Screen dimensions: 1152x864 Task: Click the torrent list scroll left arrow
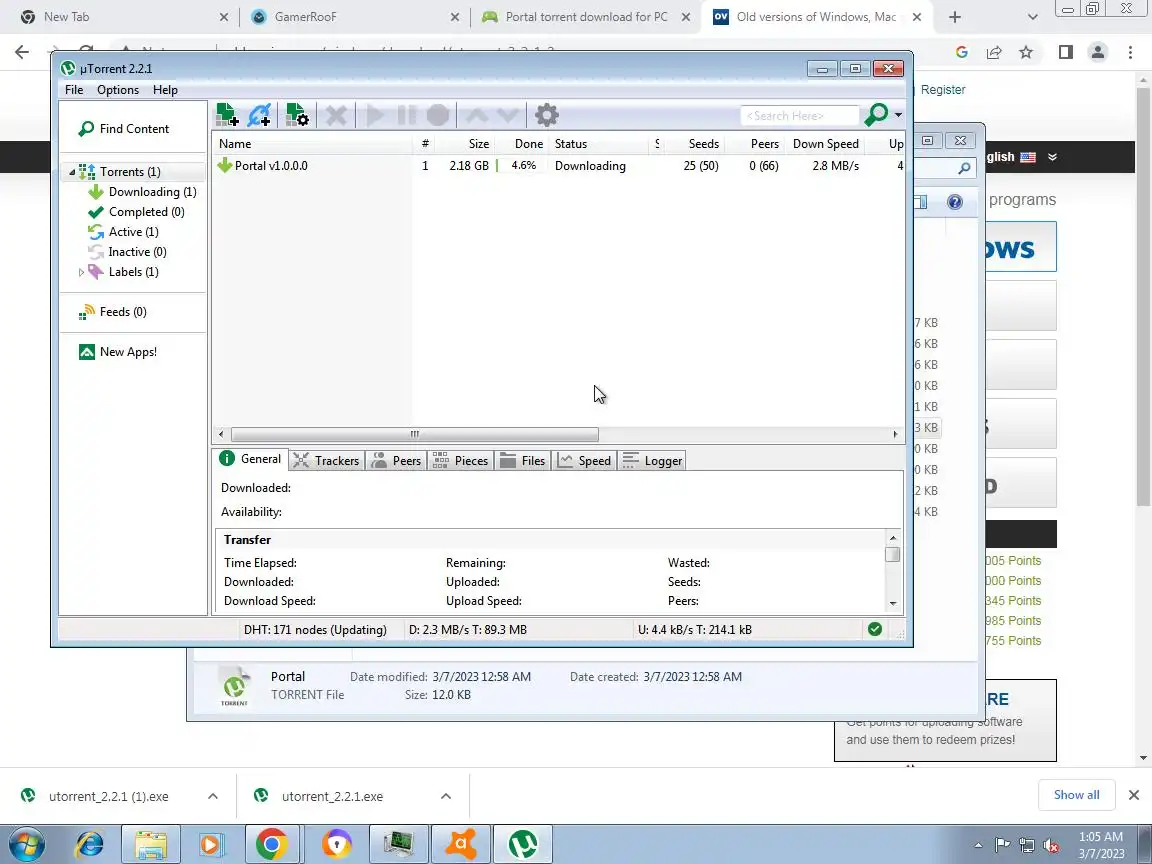coord(221,434)
